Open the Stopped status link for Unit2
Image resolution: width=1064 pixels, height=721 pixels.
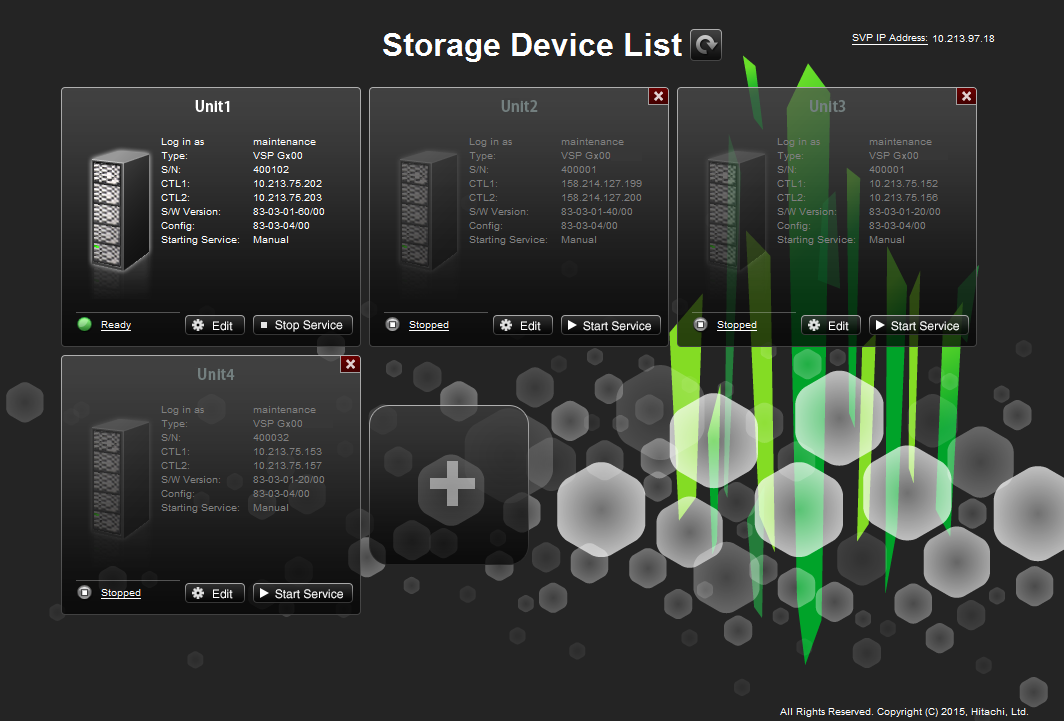pos(429,325)
